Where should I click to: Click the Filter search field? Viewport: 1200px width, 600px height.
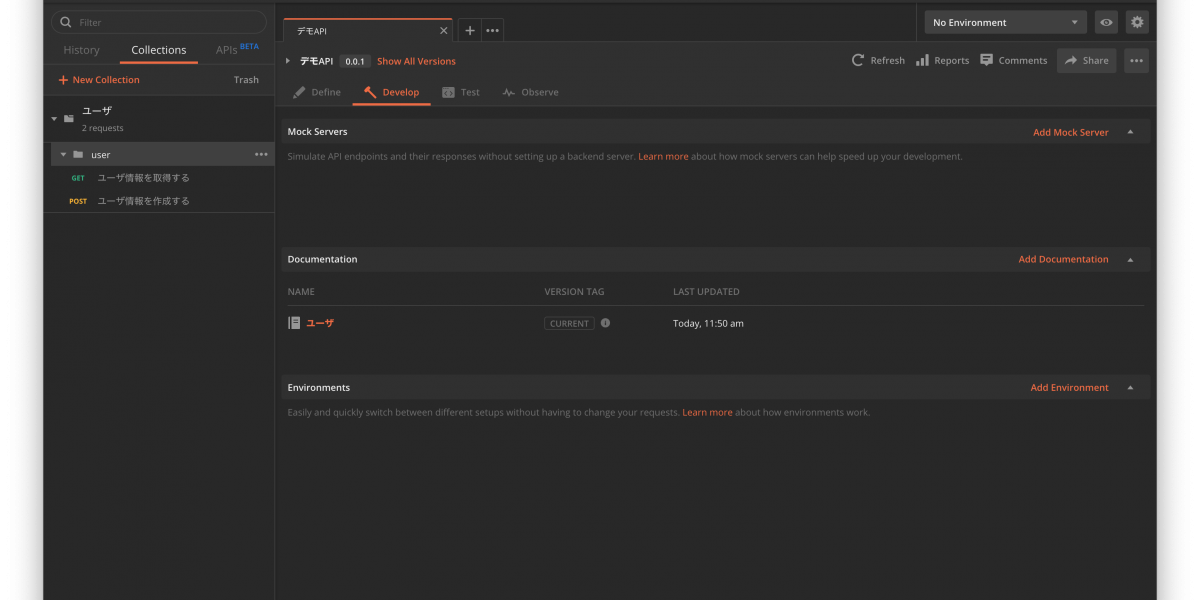[160, 22]
